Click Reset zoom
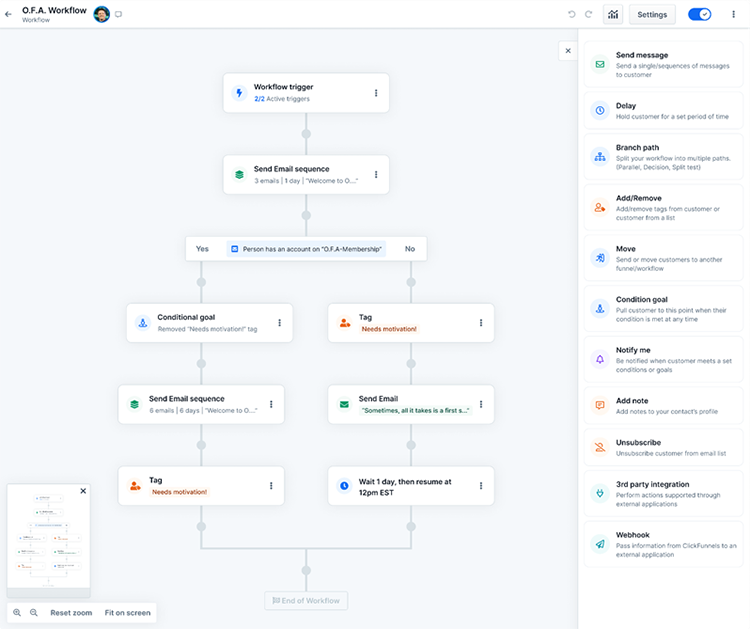Viewport: 750px width, 629px height. click(71, 613)
